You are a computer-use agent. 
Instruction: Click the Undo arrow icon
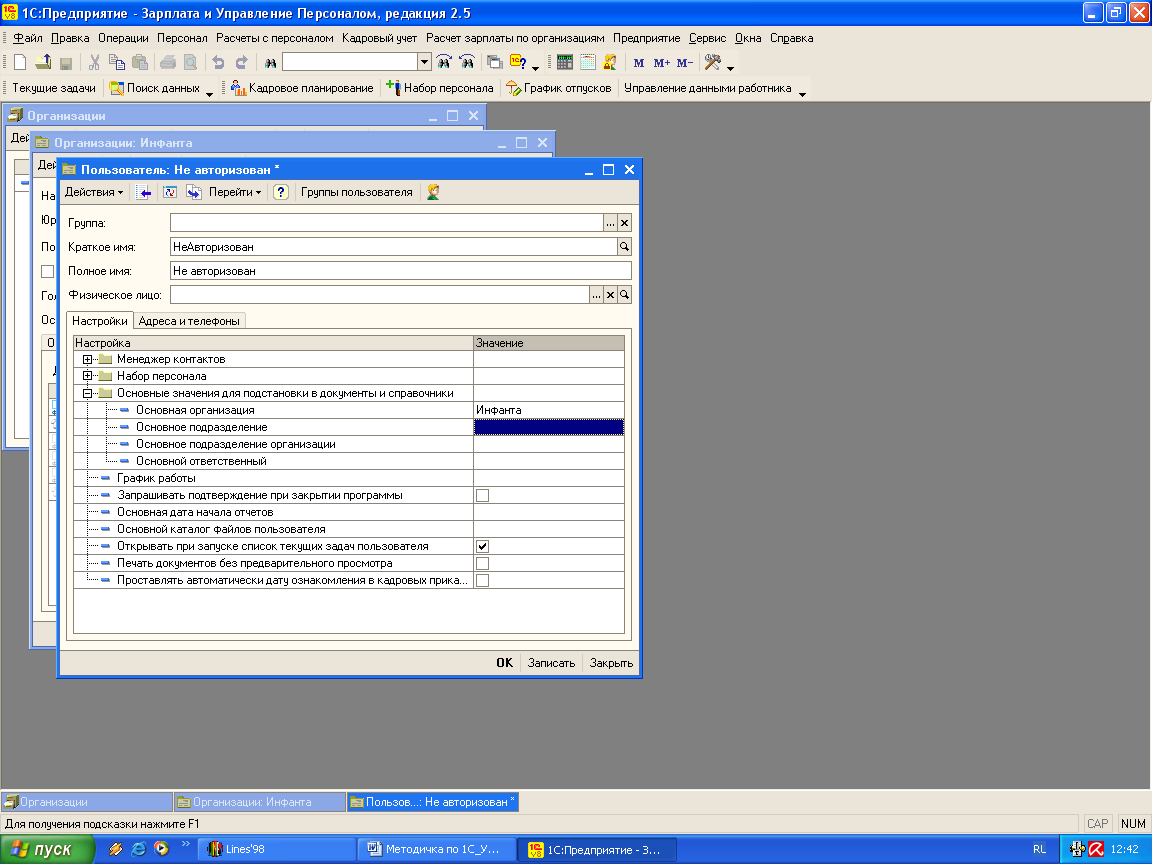pos(218,62)
